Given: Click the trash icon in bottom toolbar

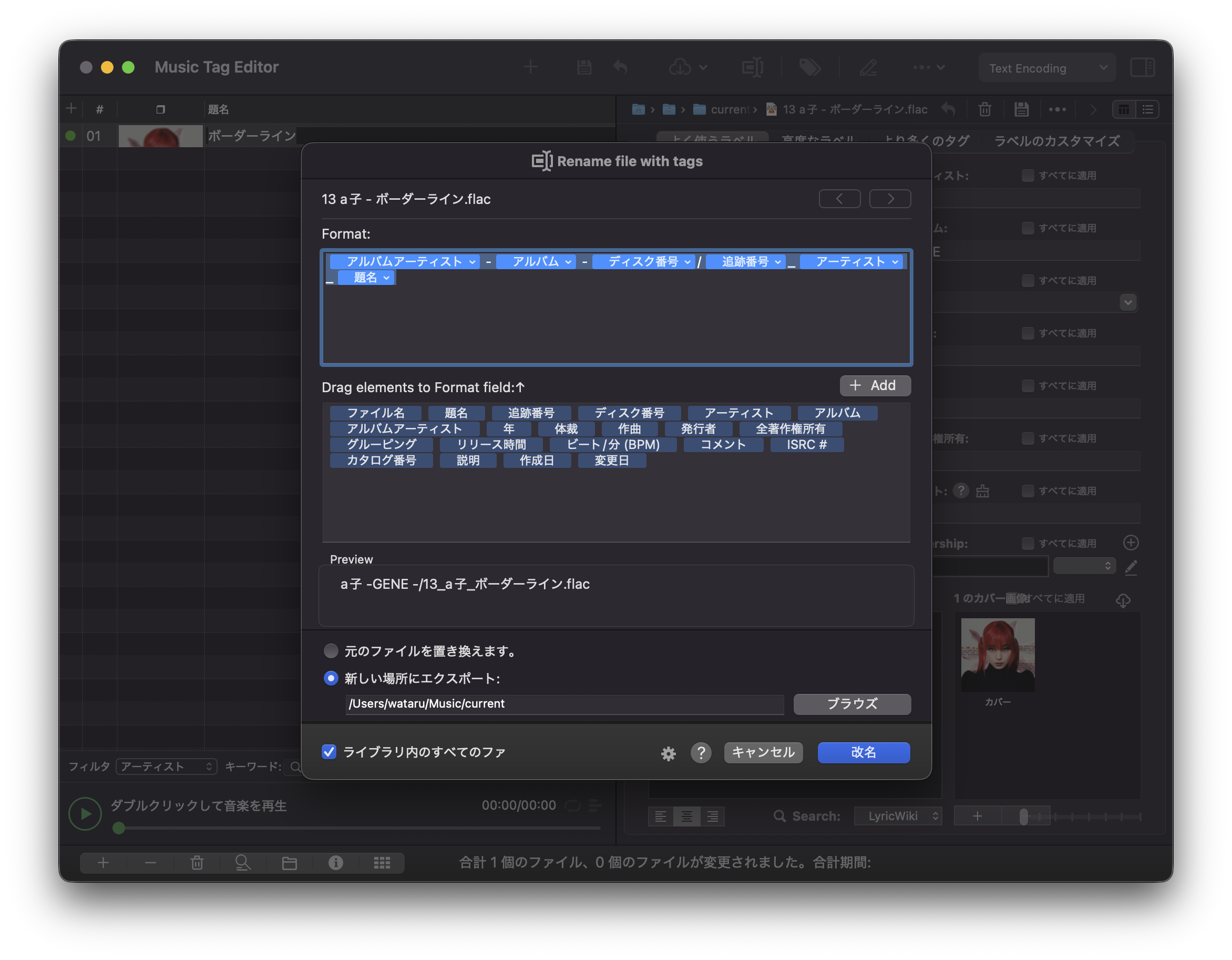Looking at the screenshot, I should click(196, 862).
